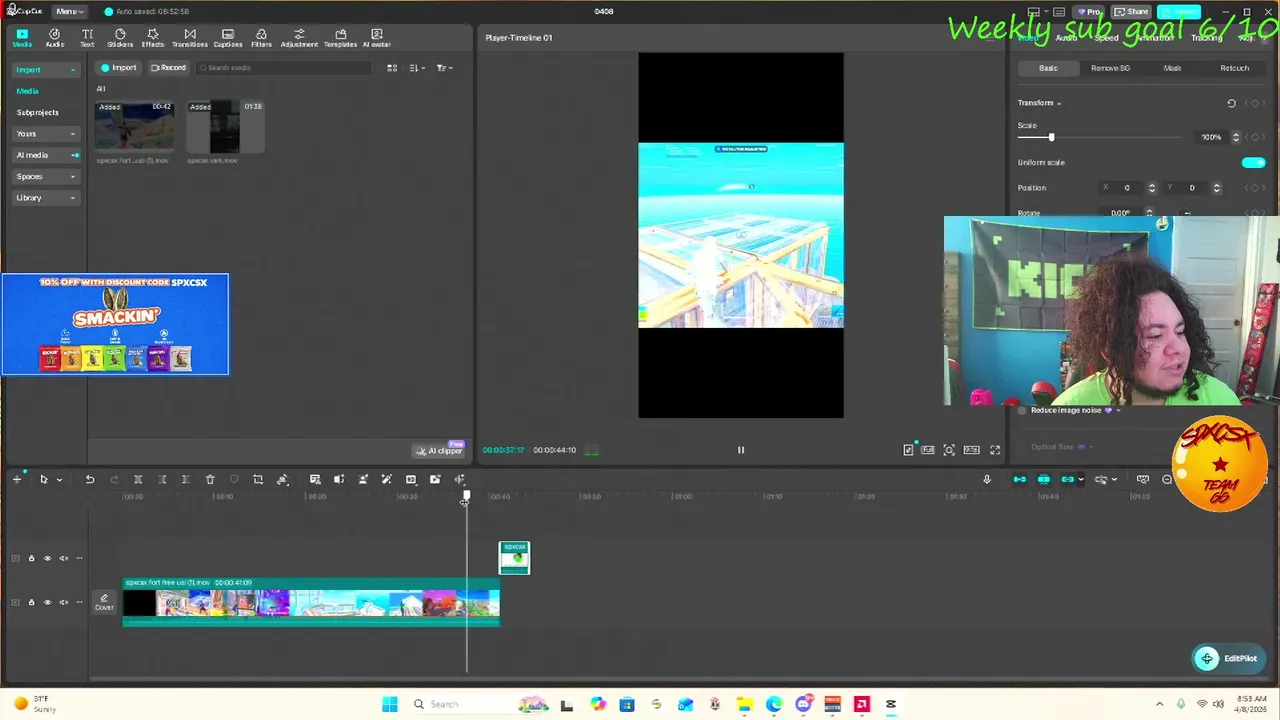This screenshot has height=720, width=1280.
Task: Toggle the Uniform scale switch
Action: click(x=1253, y=162)
